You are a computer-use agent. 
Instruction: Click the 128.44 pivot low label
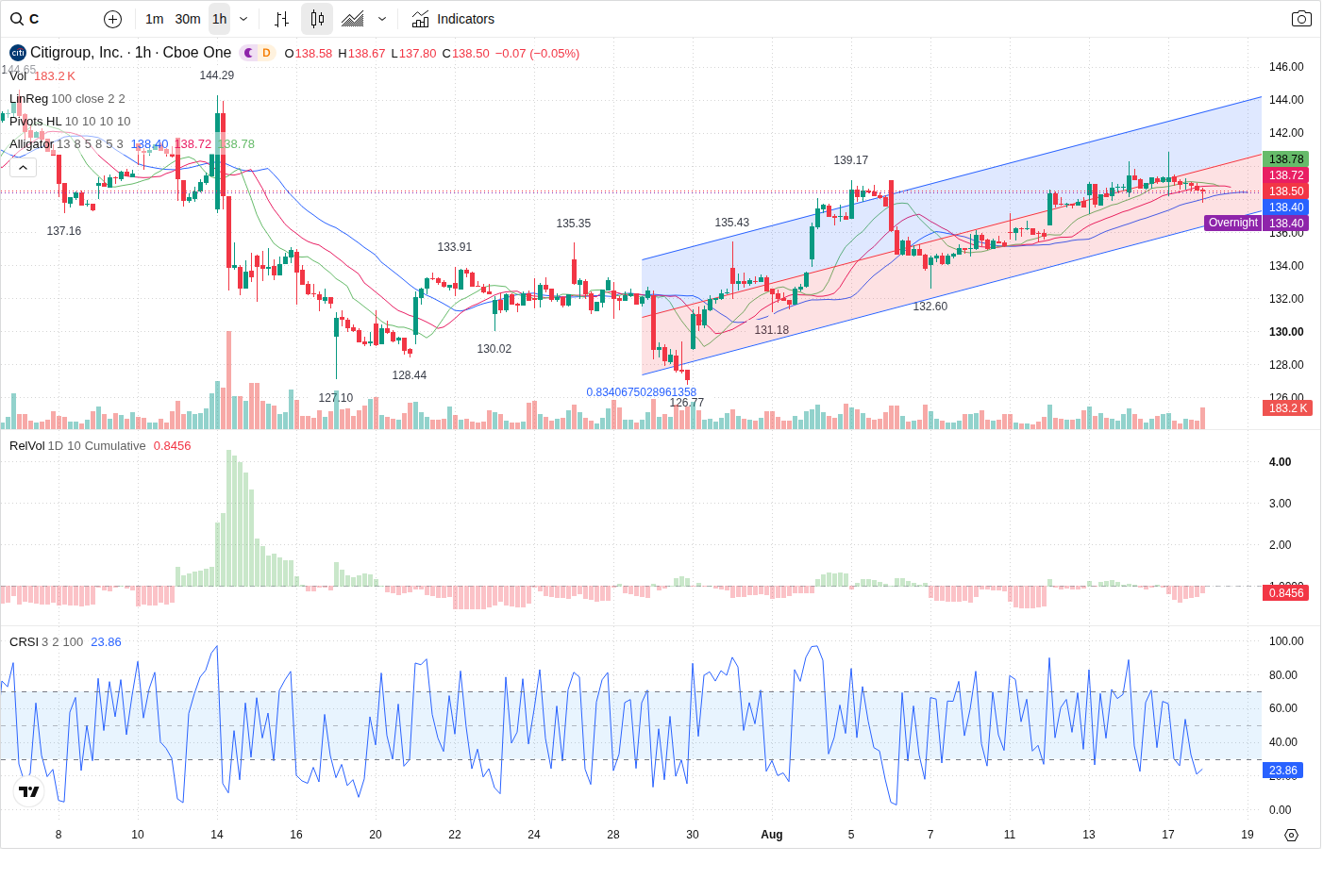410,375
